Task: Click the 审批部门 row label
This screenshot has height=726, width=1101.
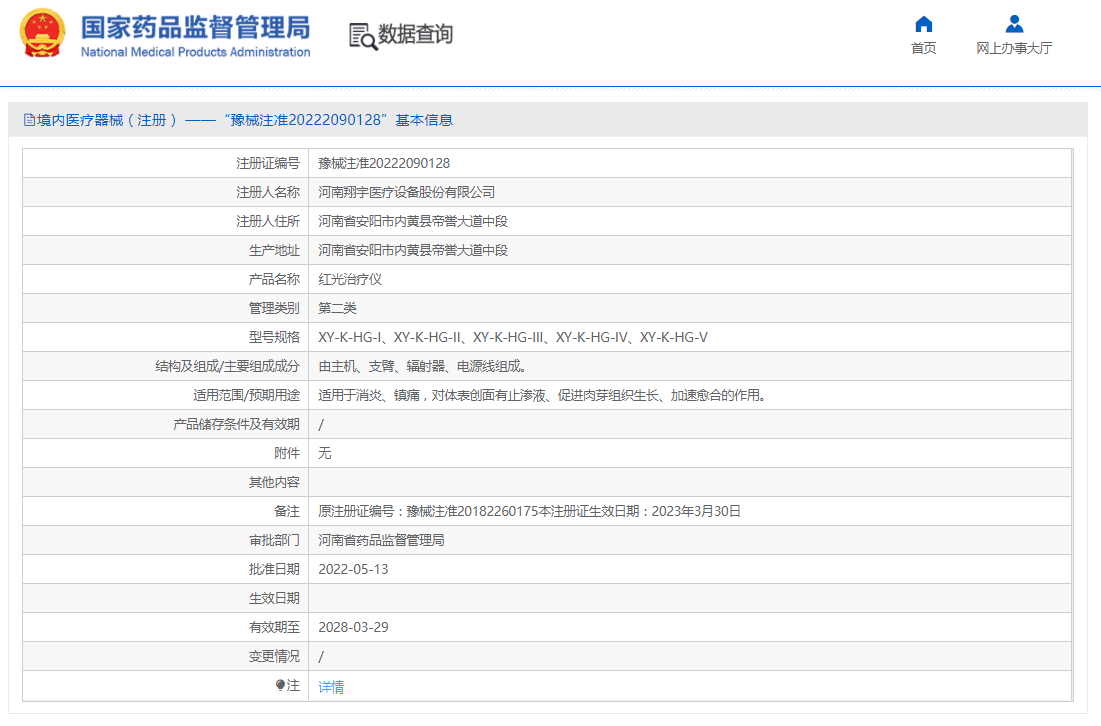Action: 274,540
